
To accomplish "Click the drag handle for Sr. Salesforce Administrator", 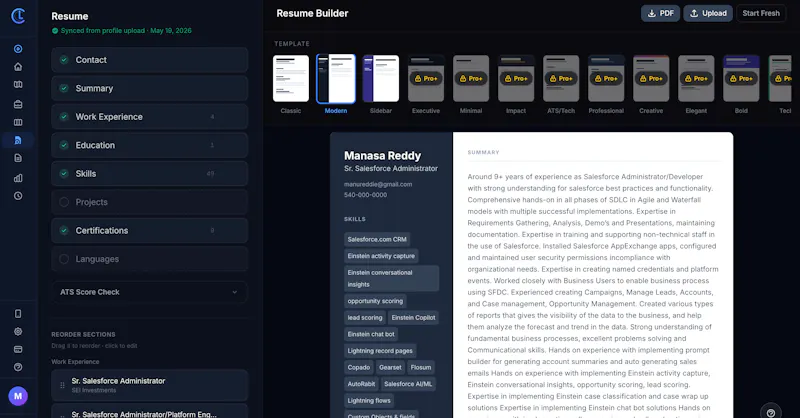I will [62, 385].
